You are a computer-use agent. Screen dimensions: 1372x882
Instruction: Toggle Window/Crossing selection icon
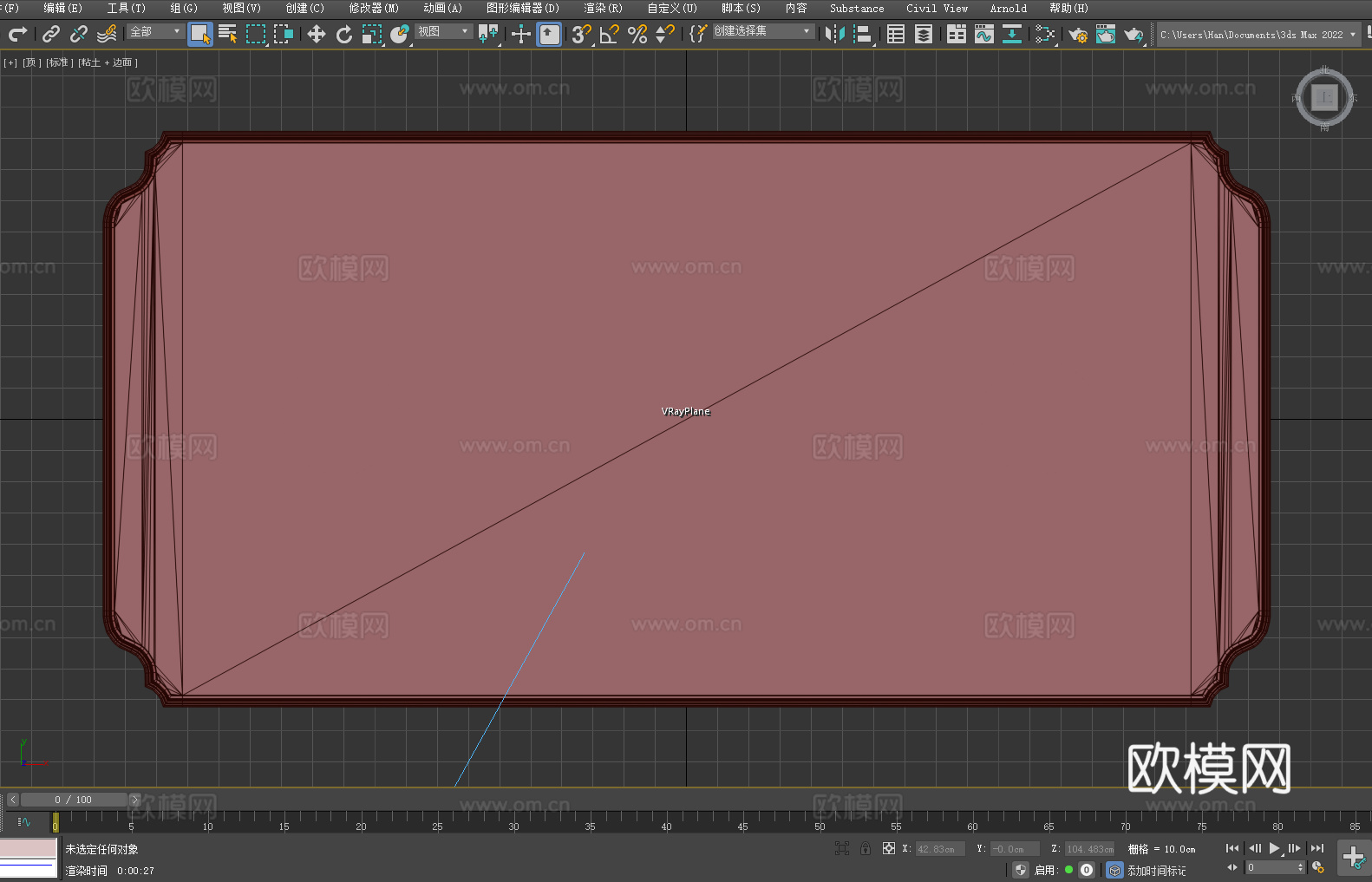284,34
